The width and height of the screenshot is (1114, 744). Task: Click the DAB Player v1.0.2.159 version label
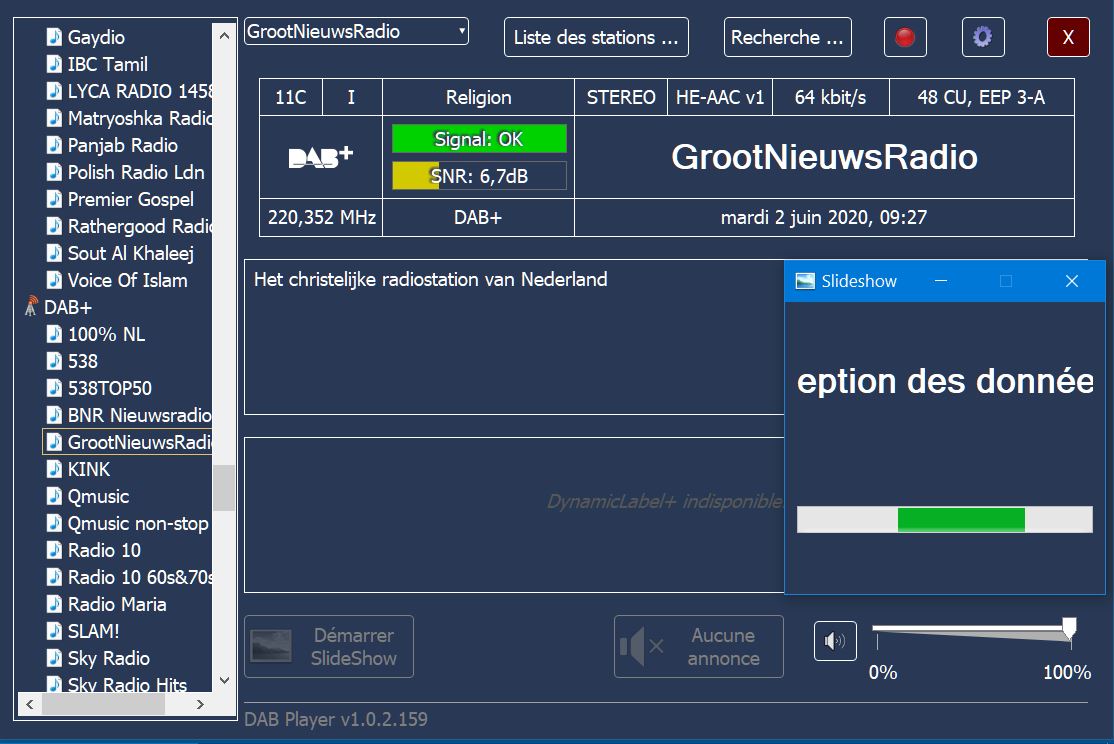336,719
